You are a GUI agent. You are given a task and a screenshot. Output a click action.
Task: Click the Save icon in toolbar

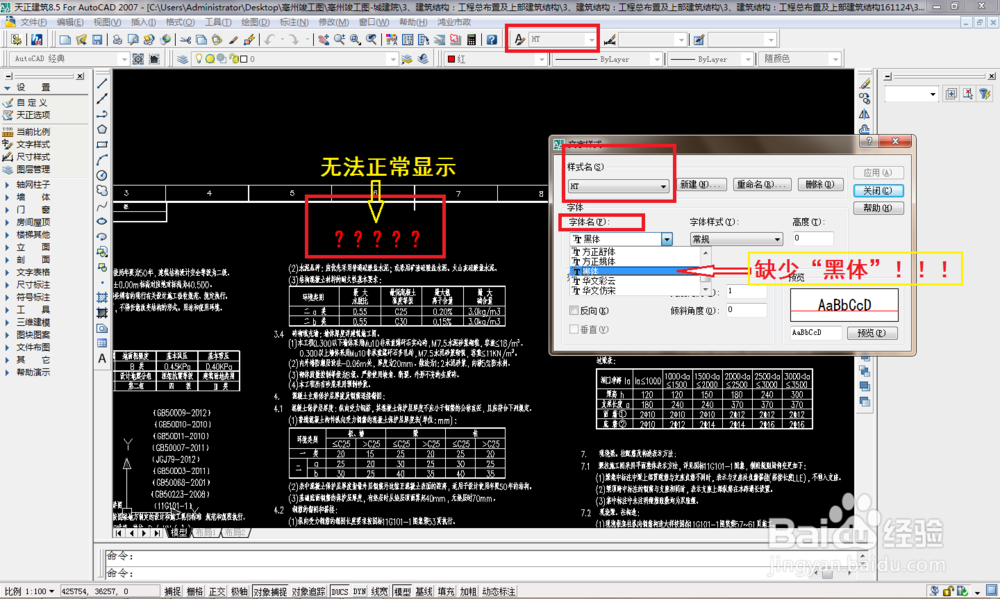click(97, 40)
